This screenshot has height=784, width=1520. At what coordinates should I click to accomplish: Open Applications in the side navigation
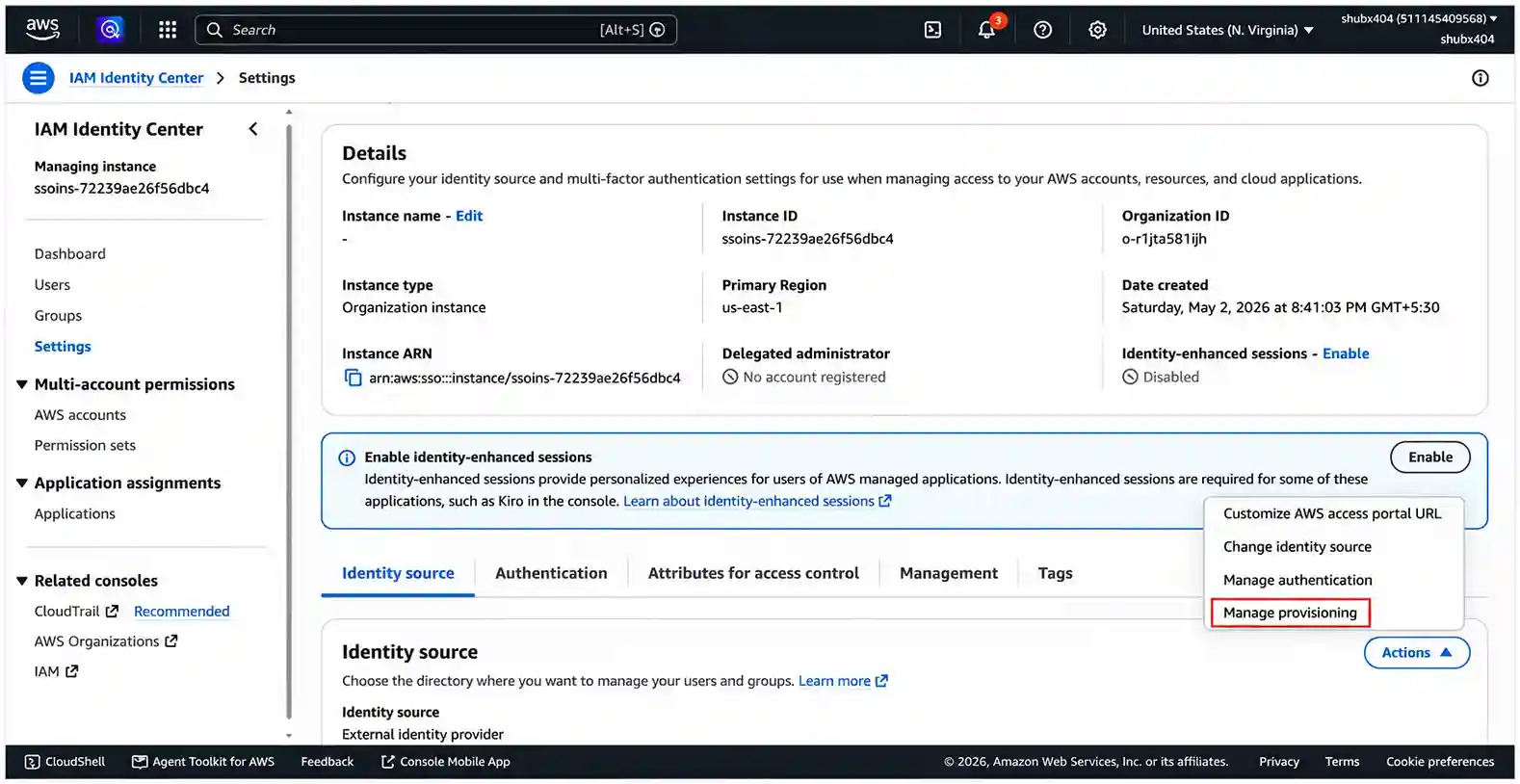(74, 514)
